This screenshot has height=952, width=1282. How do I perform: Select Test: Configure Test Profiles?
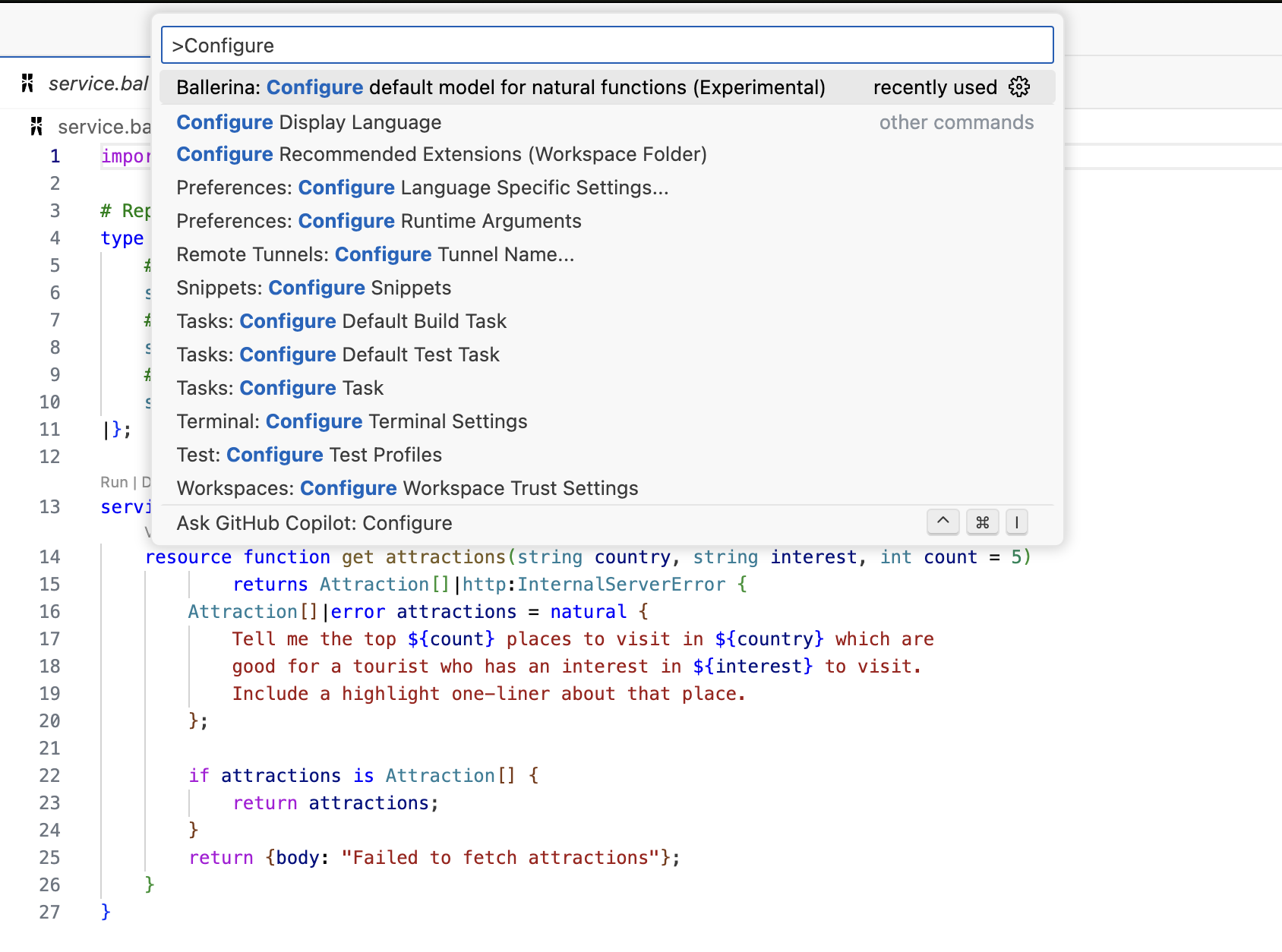click(x=607, y=455)
